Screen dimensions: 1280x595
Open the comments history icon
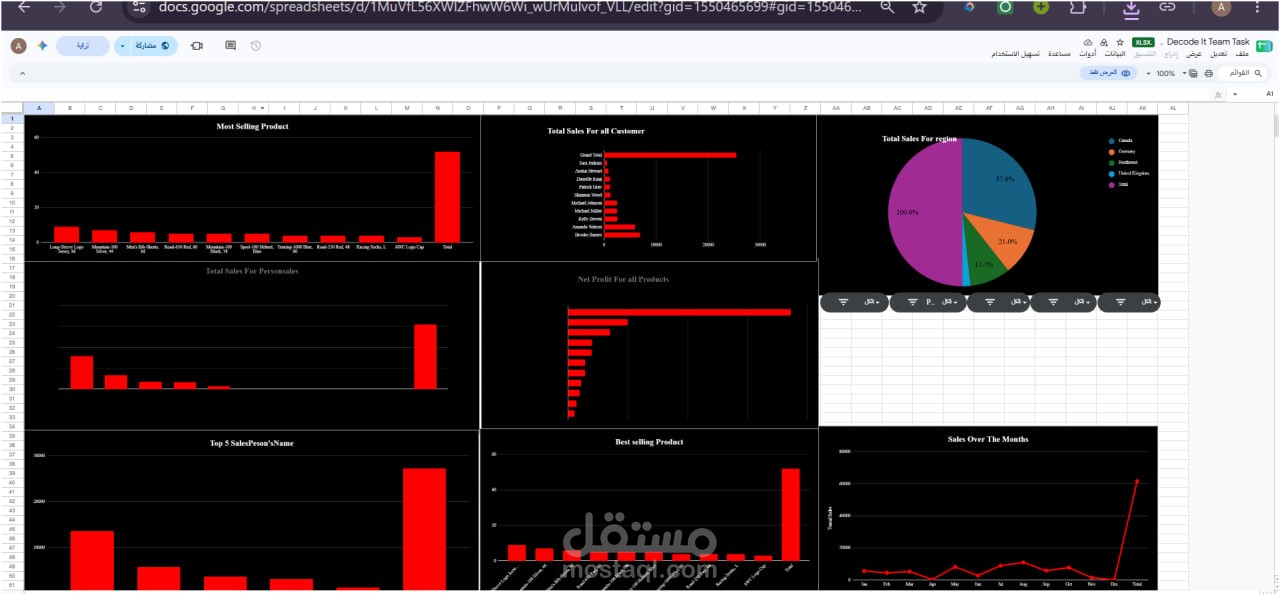point(231,46)
